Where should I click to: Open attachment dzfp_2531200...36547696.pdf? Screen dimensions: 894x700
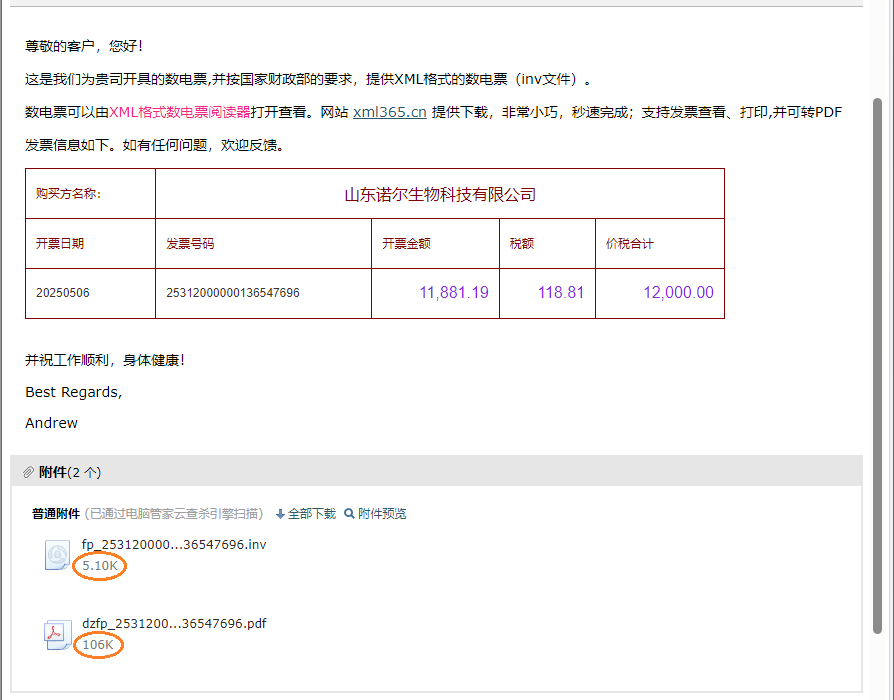point(174,623)
